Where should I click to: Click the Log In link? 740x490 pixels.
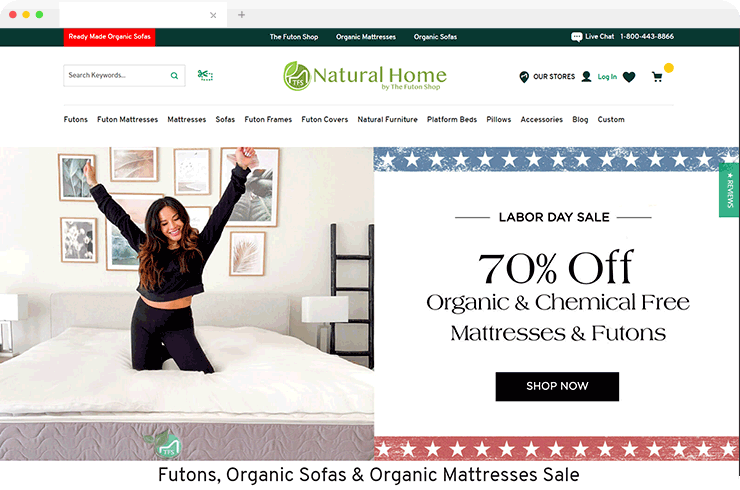[x=607, y=77]
